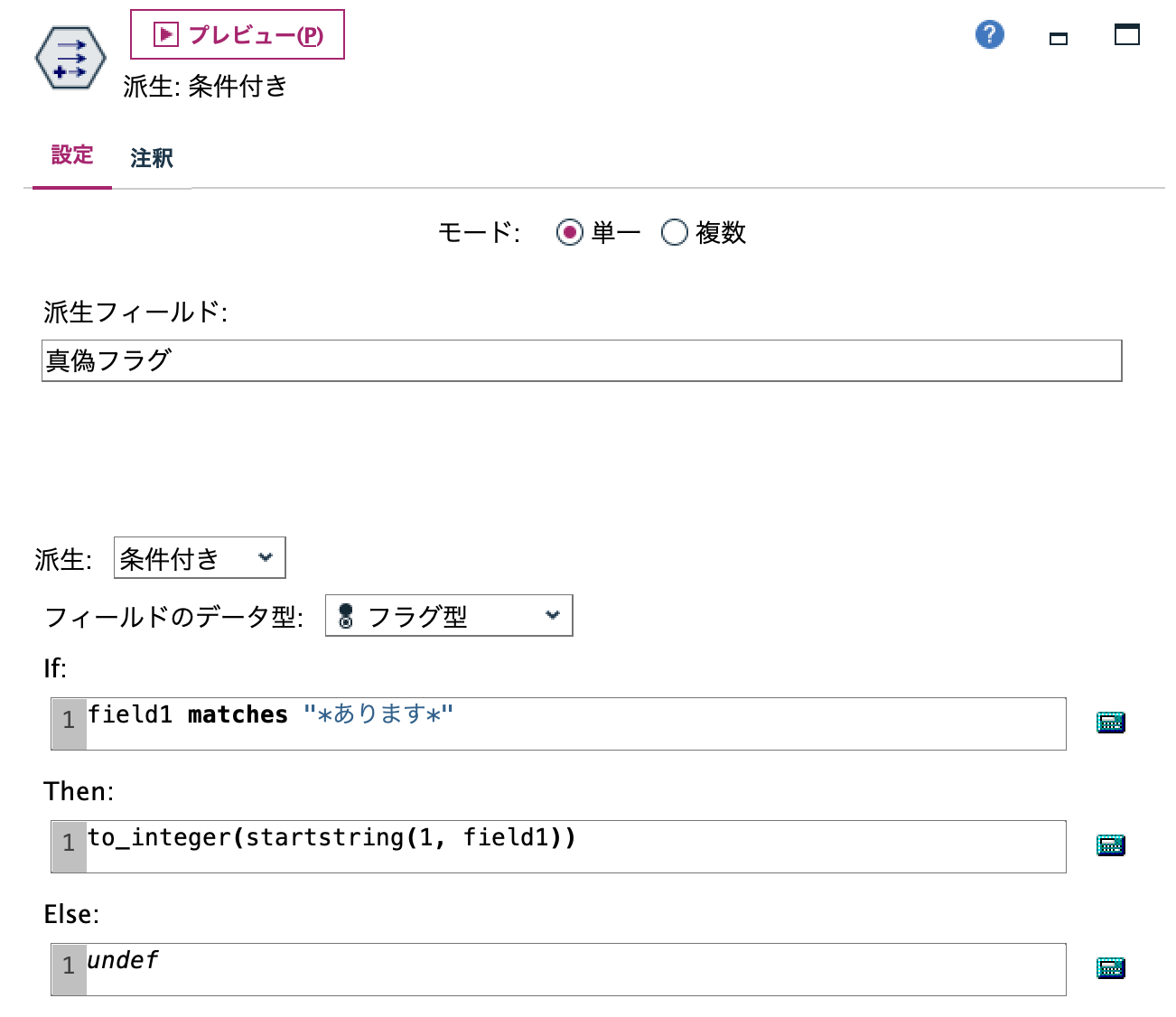Click the chevron on the field data type selector
The width and height of the screenshot is (1176, 1017).
553,615
